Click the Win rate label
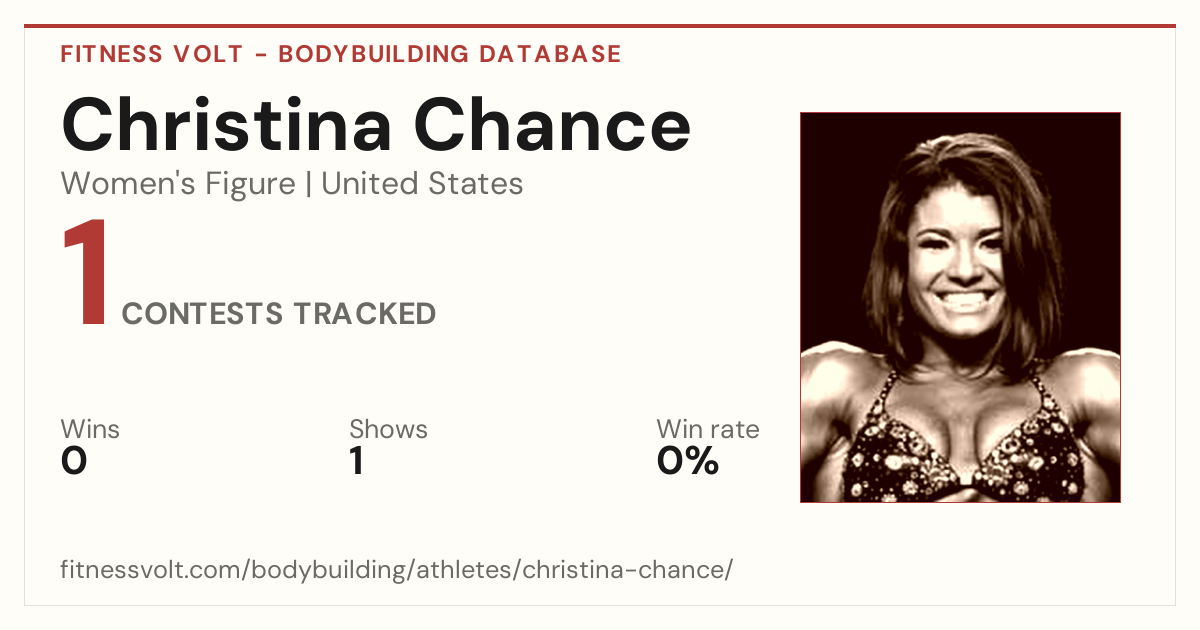The image size is (1200, 630). pyautogui.click(x=708, y=429)
